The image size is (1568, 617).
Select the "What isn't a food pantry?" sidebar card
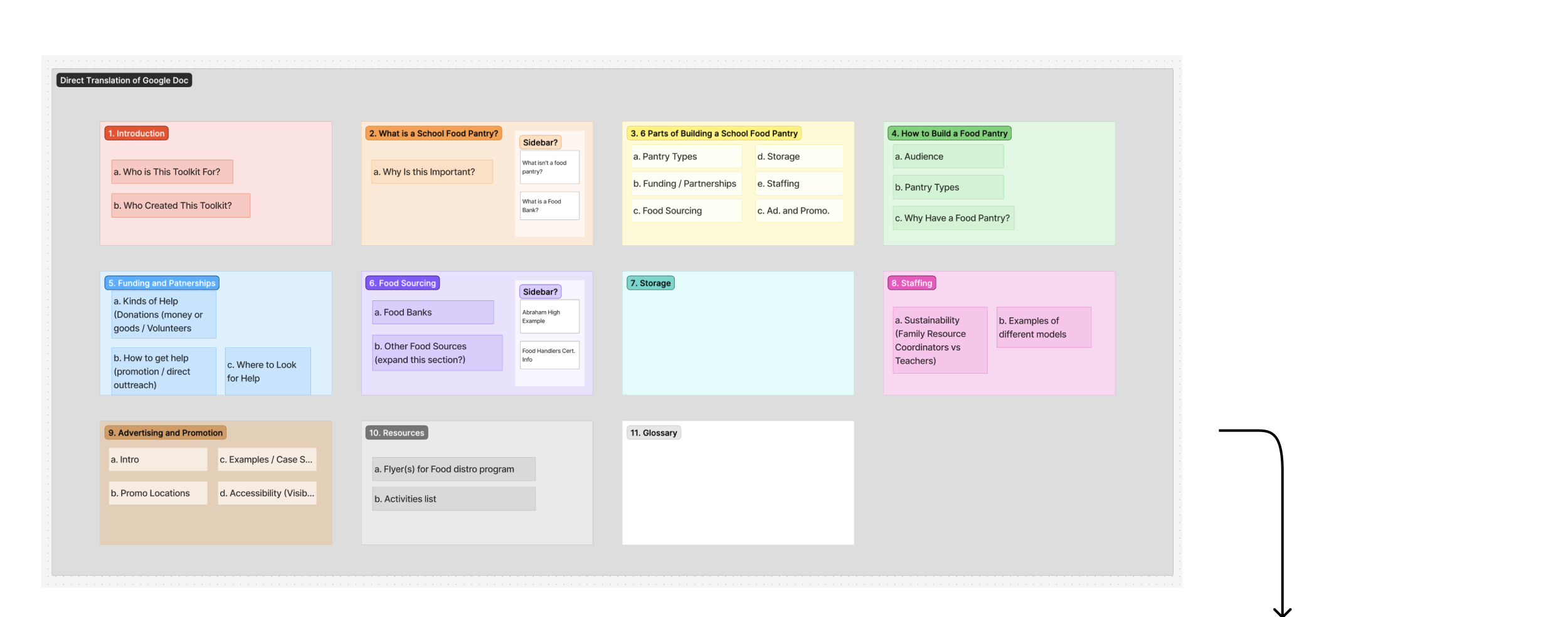[549, 167]
